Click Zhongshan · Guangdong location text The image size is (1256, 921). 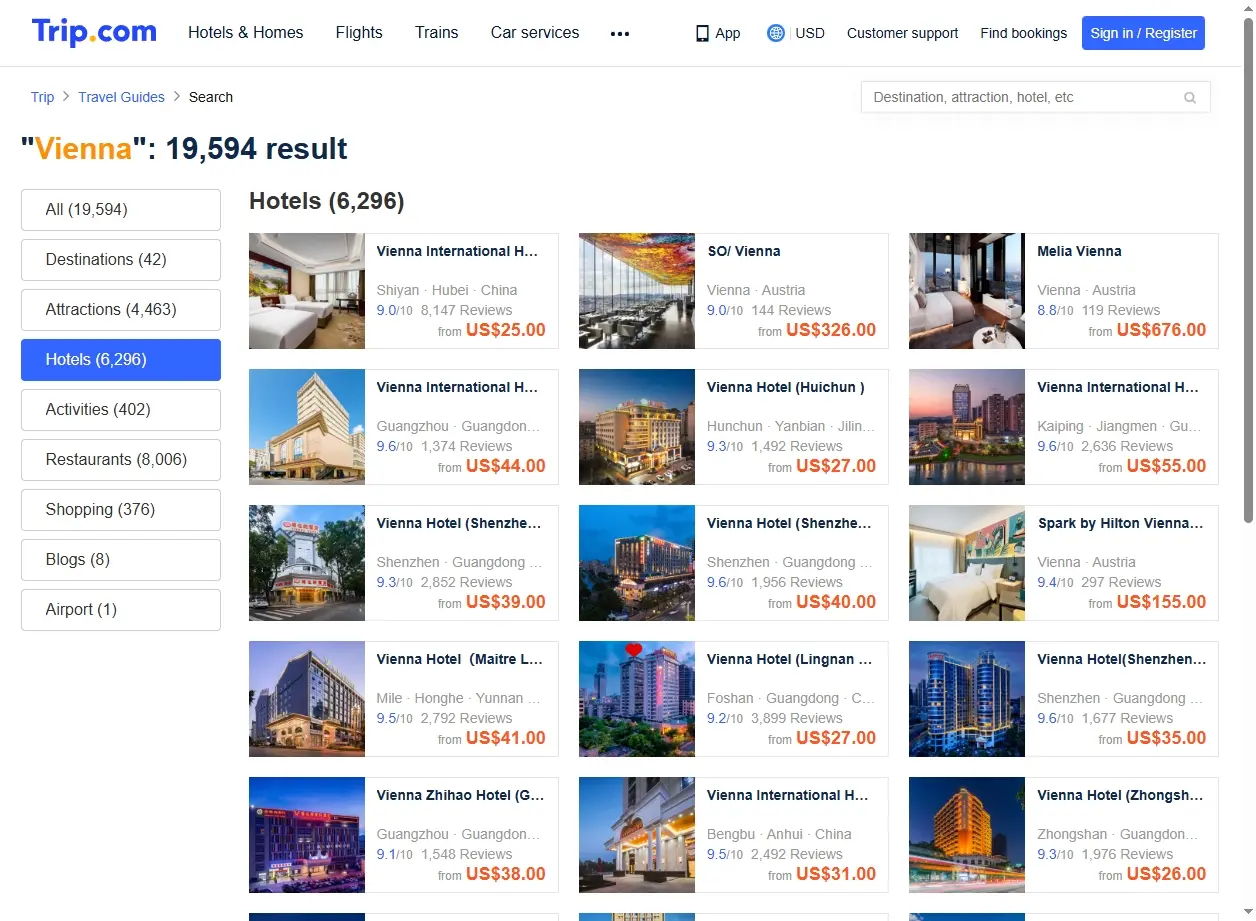(x=1118, y=834)
